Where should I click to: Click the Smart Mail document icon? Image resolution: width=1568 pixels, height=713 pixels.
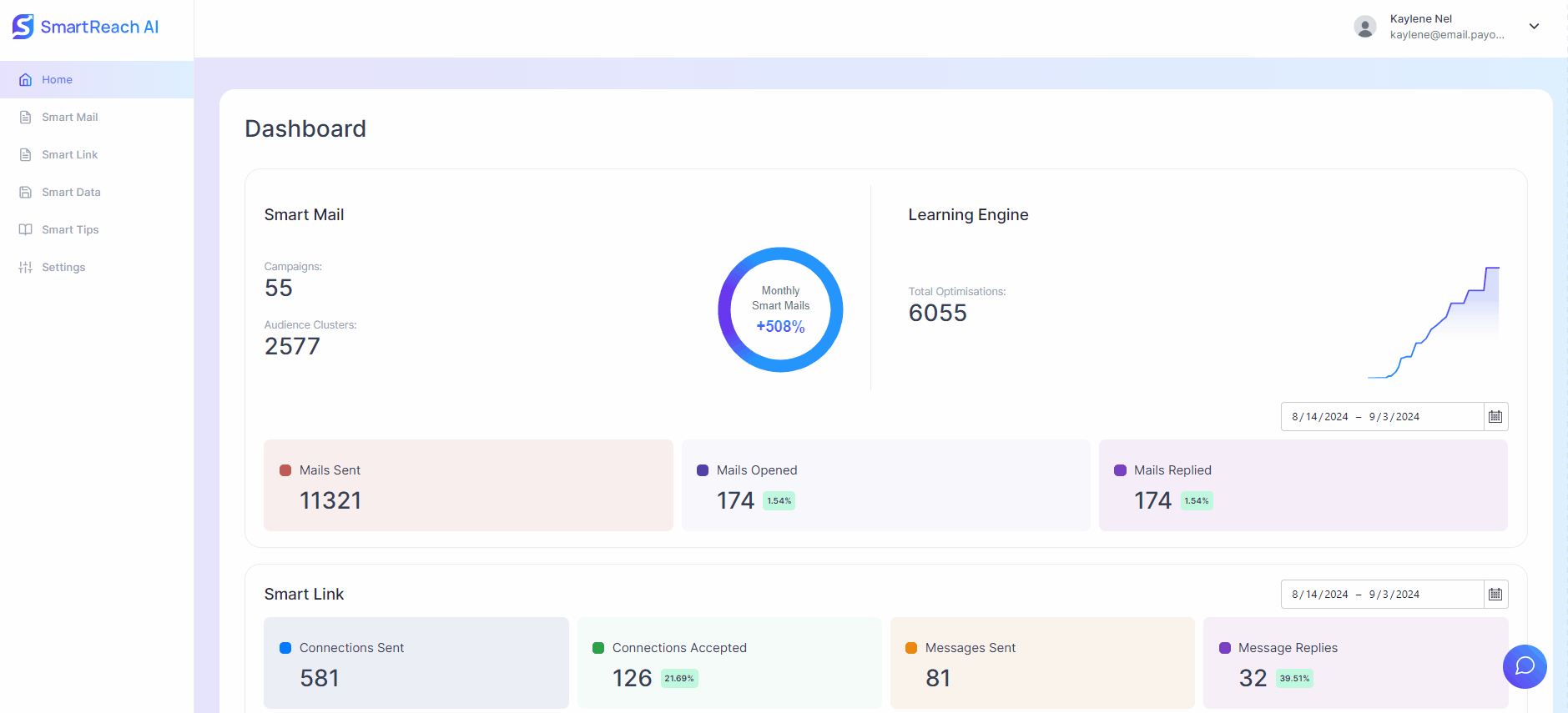click(x=26, y=118)
